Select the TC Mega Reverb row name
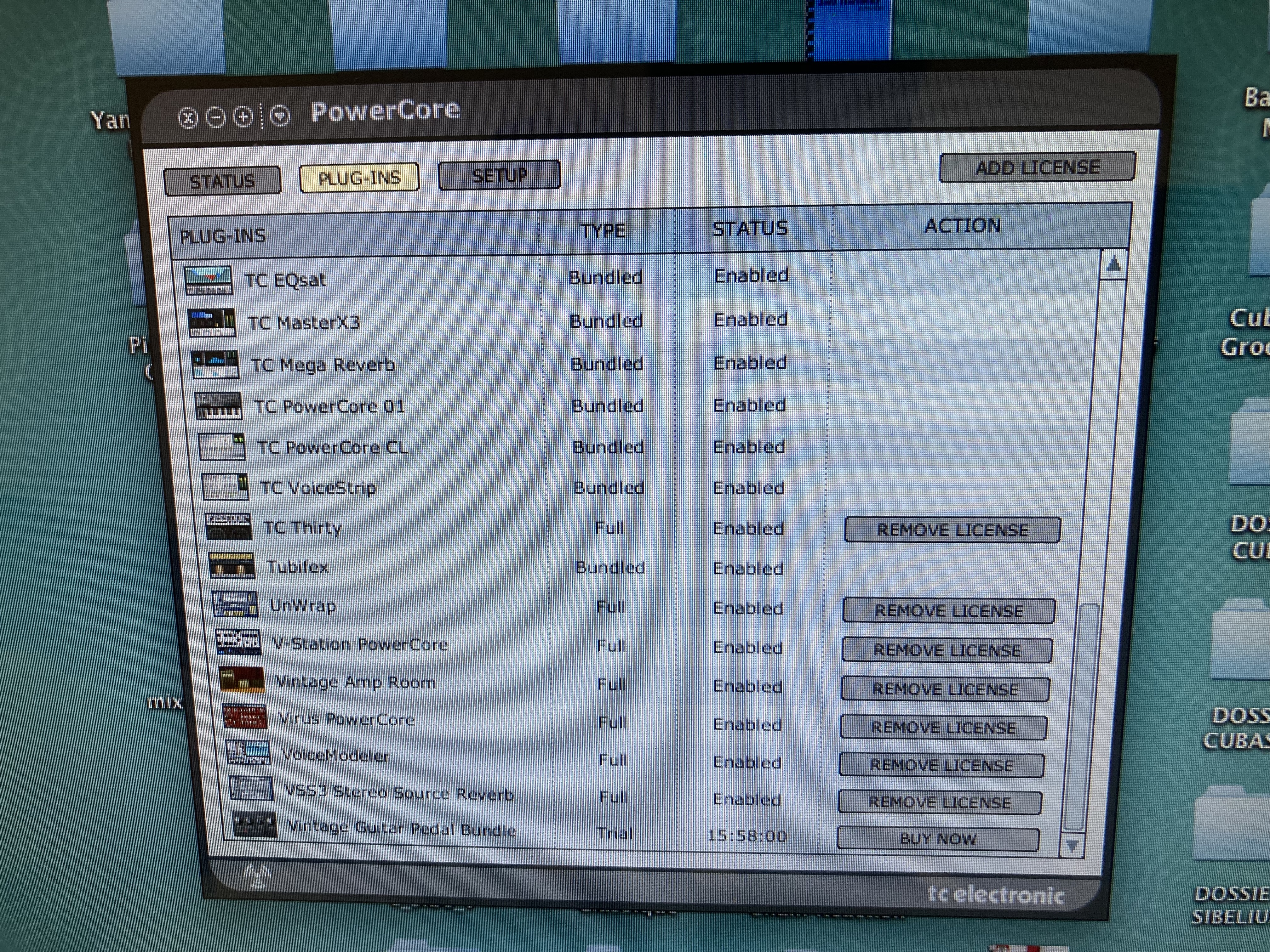The height and width of the screenshot is (952, 1270). tap(323, 365)
